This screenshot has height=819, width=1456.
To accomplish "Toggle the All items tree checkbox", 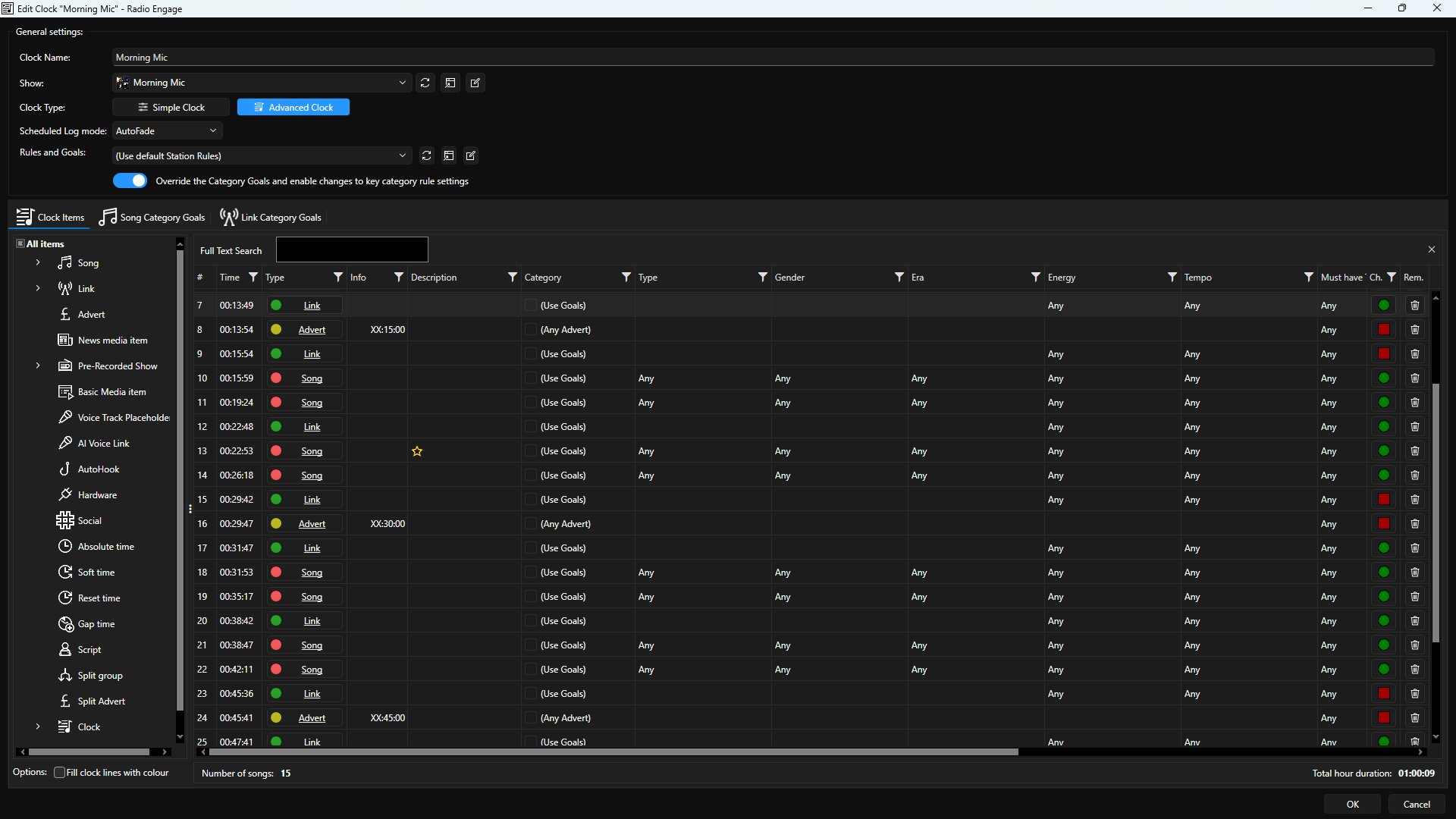I will click(20, 243).
